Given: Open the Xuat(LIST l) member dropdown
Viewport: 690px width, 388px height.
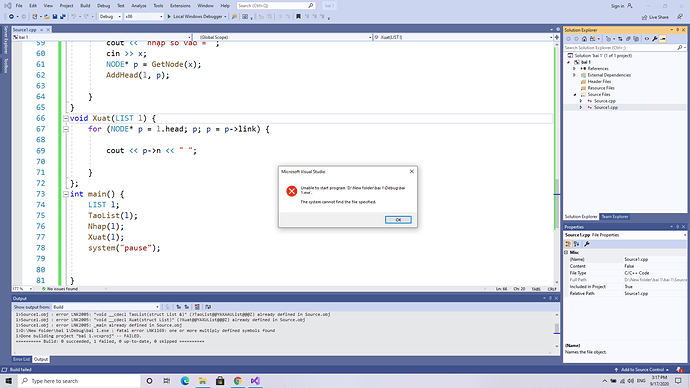Looking at the screenshot, I should tap(464, 37).
